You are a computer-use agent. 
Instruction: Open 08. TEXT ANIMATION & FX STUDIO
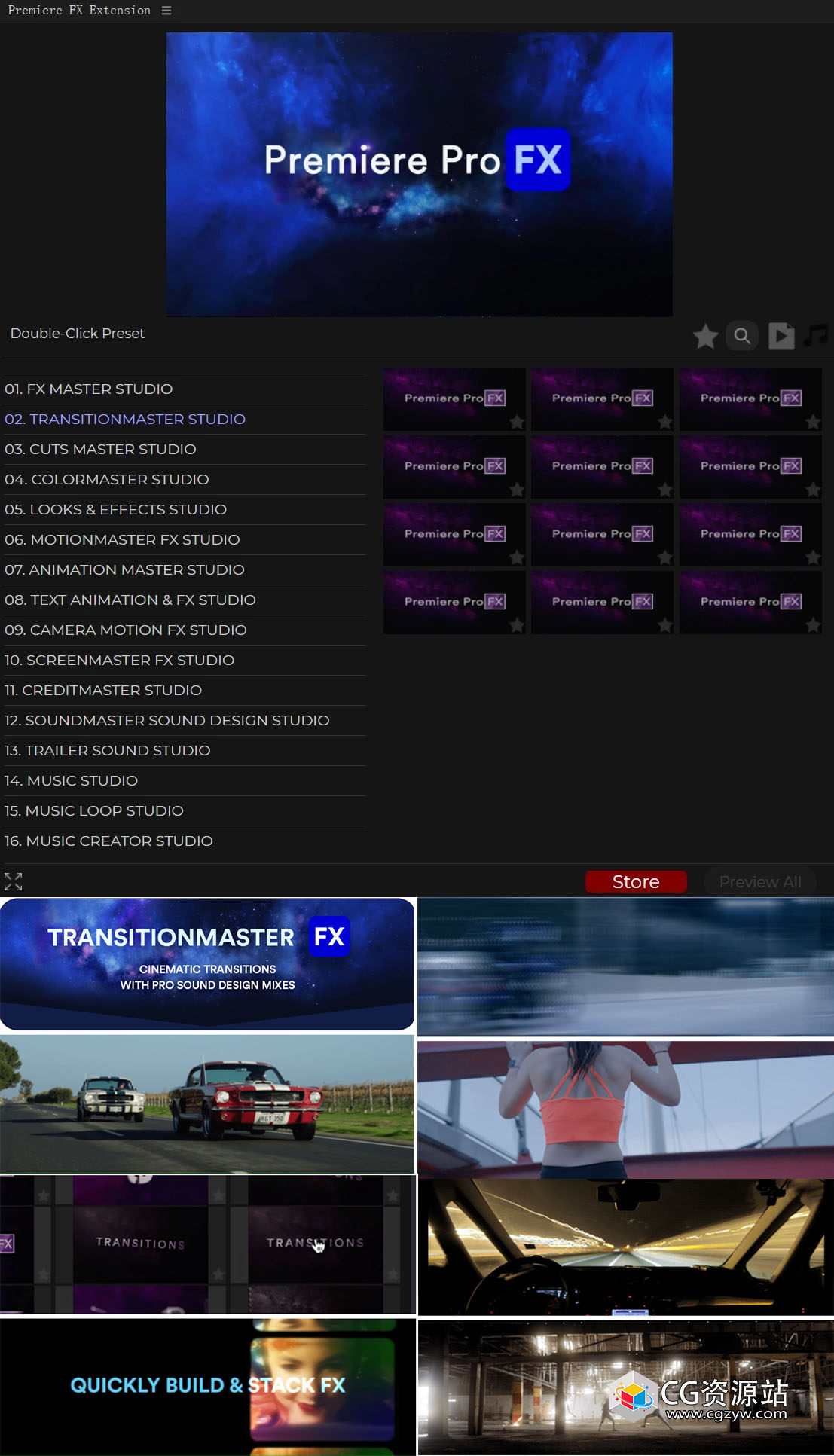click(185, 600)
